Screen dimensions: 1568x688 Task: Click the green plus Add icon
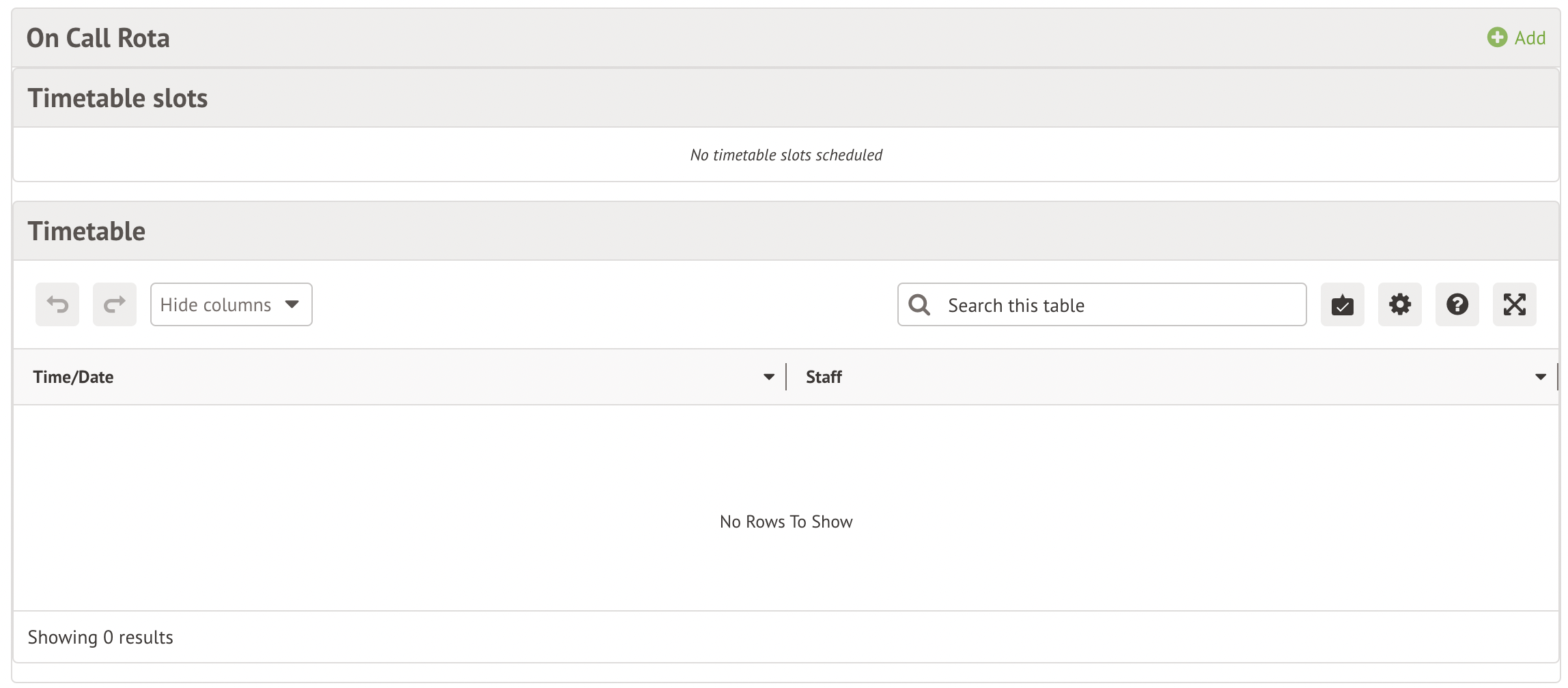(1497, 38)
